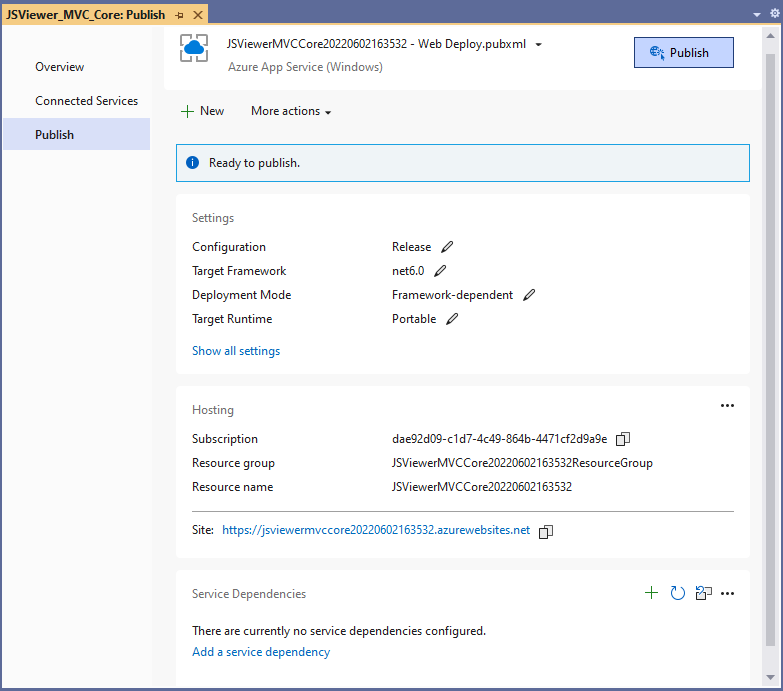Select the Publish sidebar item
Viewport: 783px width, 691px height.
click(x=76, y=134)
